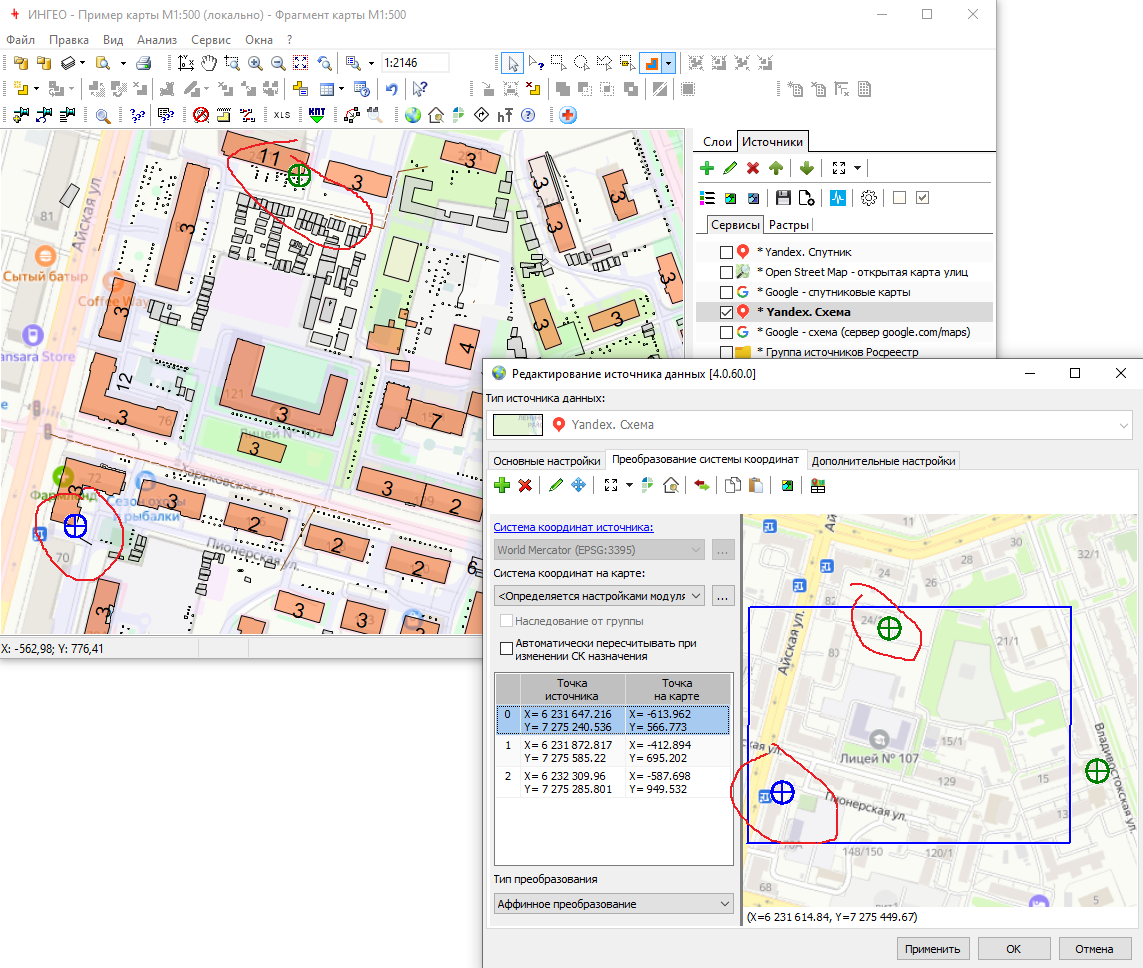Click the undo arrow icon
Viewport: 1143px width, 968px height.
pos(391,89)
